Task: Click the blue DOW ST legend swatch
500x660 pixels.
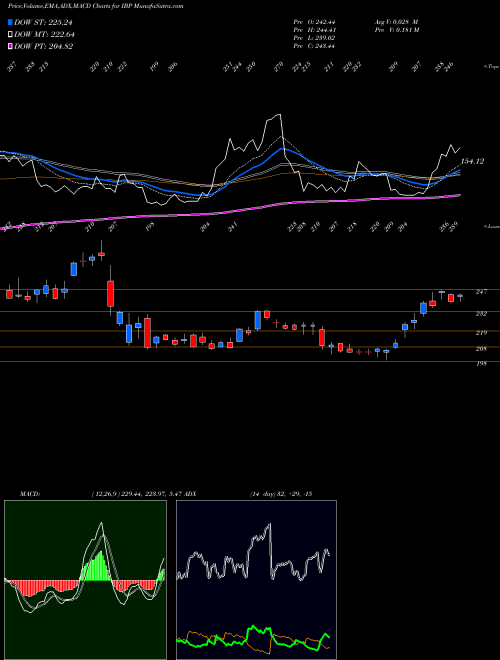Action: [10, 22]
